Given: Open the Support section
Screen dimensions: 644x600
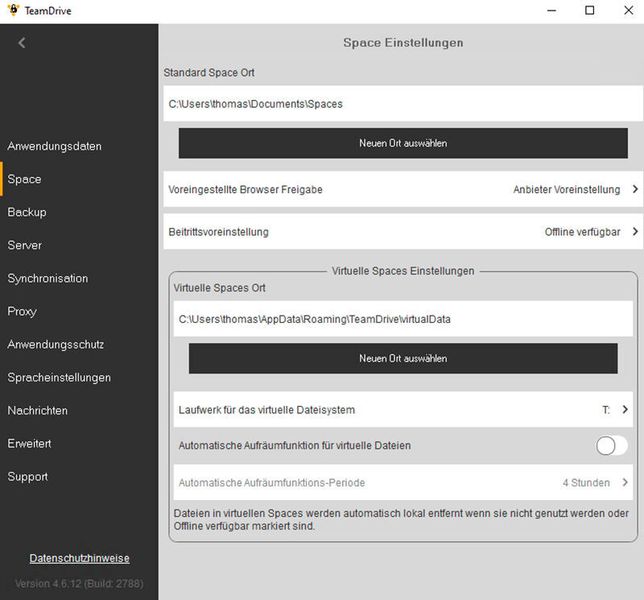Looking at the screenshot, I should point(28,476).
